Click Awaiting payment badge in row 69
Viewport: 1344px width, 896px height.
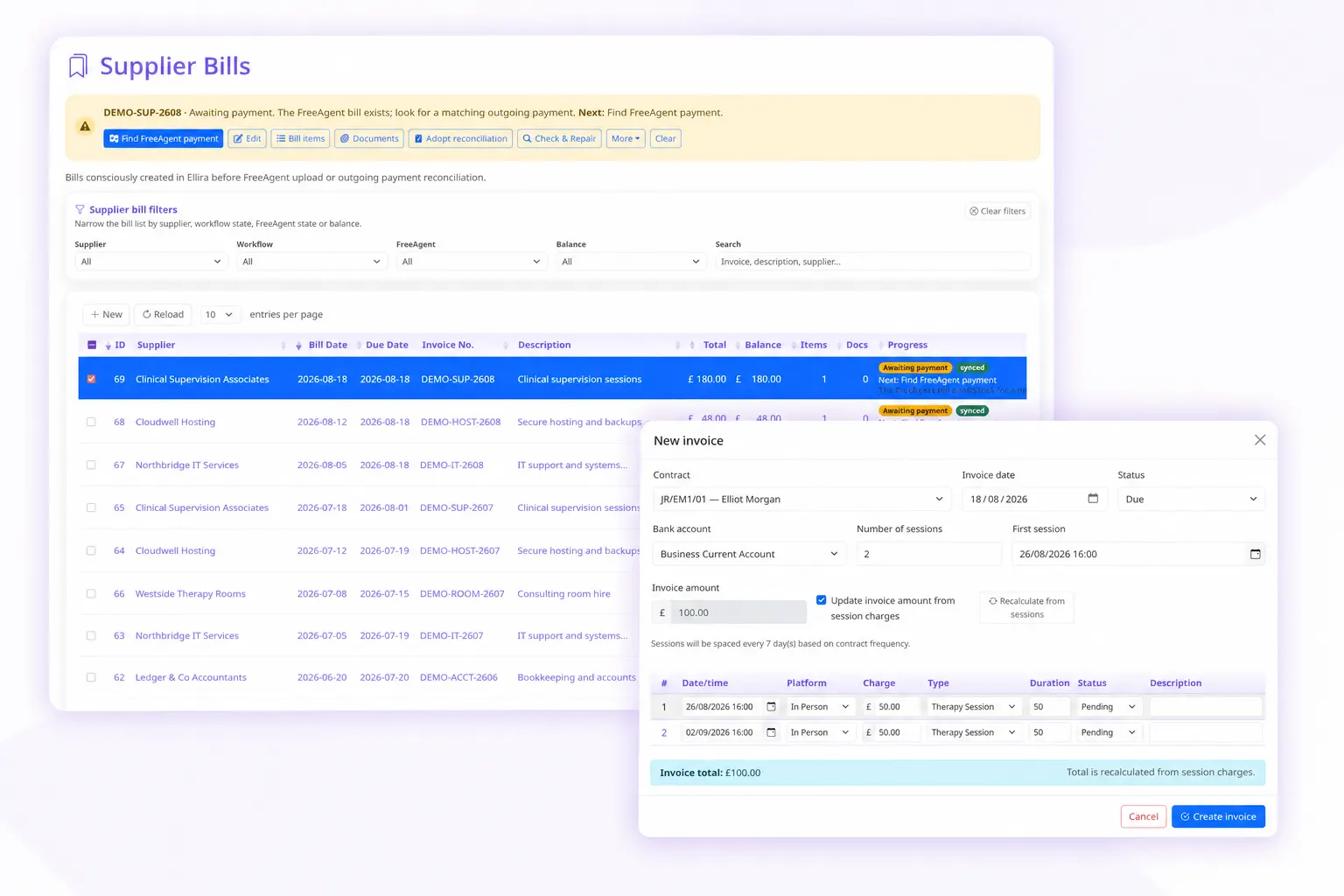click(915, 367)
